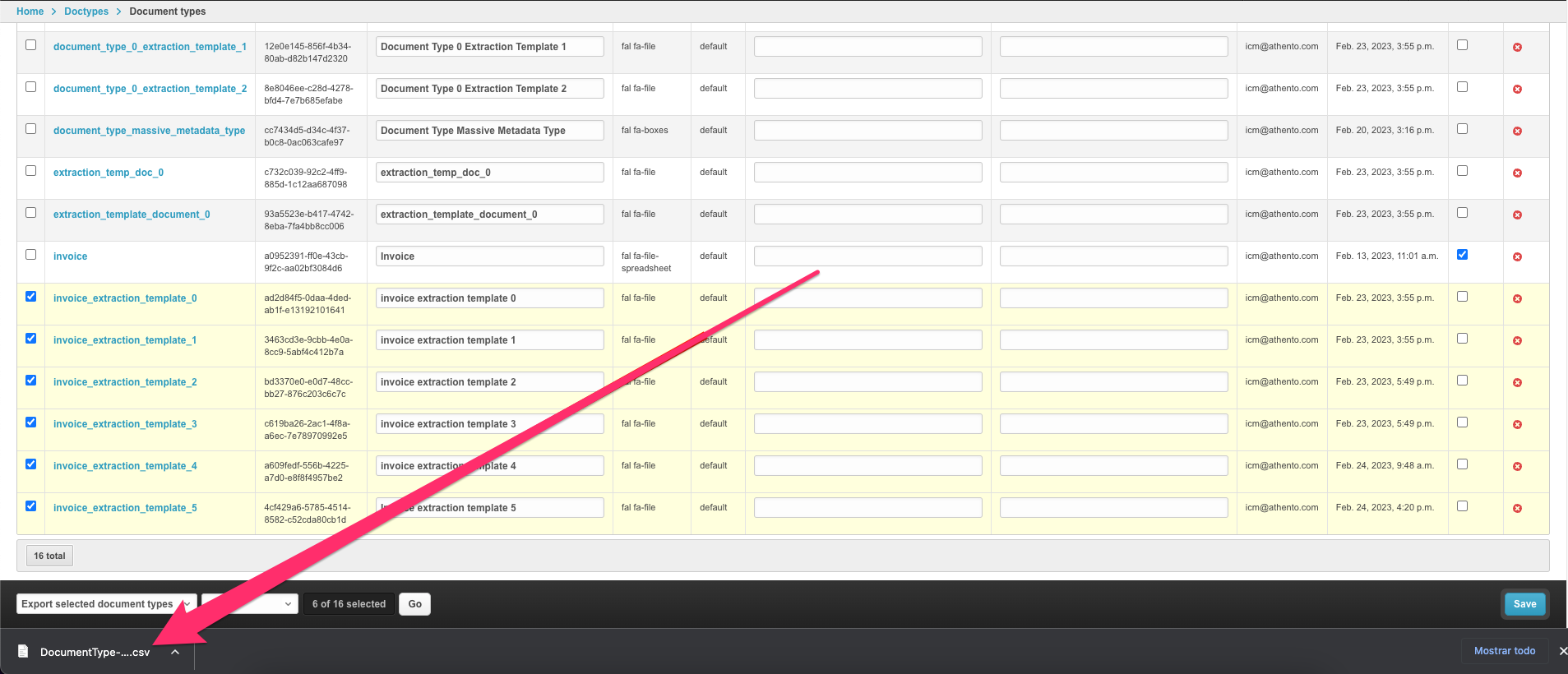Click delete icon for invoice_extraction_template_2 row

point(1517,383)
